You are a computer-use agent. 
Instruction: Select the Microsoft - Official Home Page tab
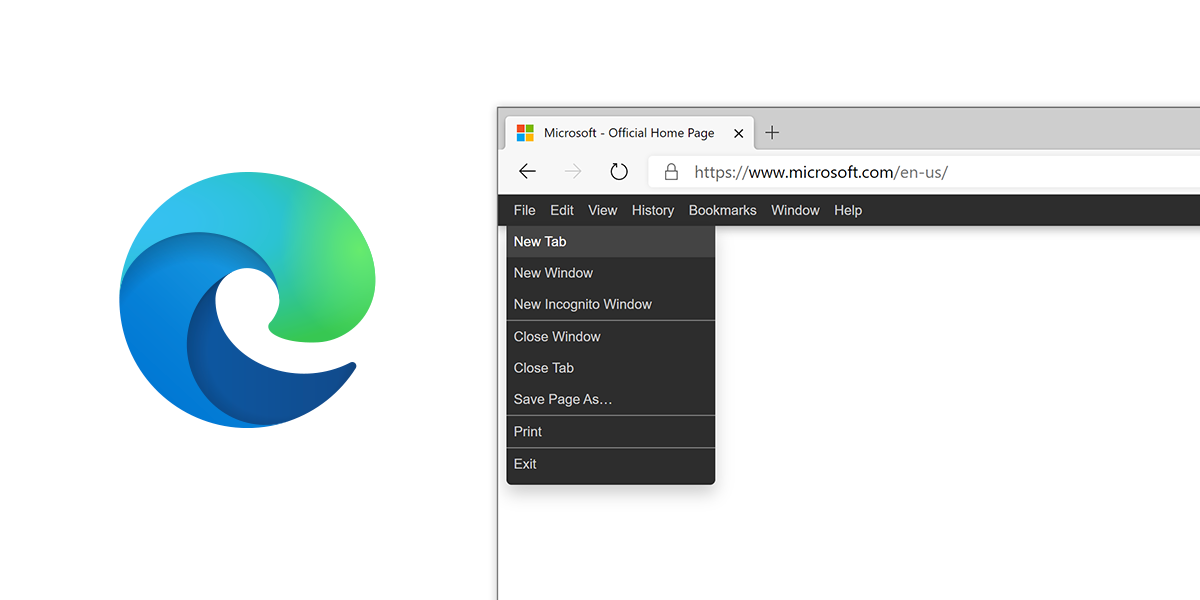point(629,133)
